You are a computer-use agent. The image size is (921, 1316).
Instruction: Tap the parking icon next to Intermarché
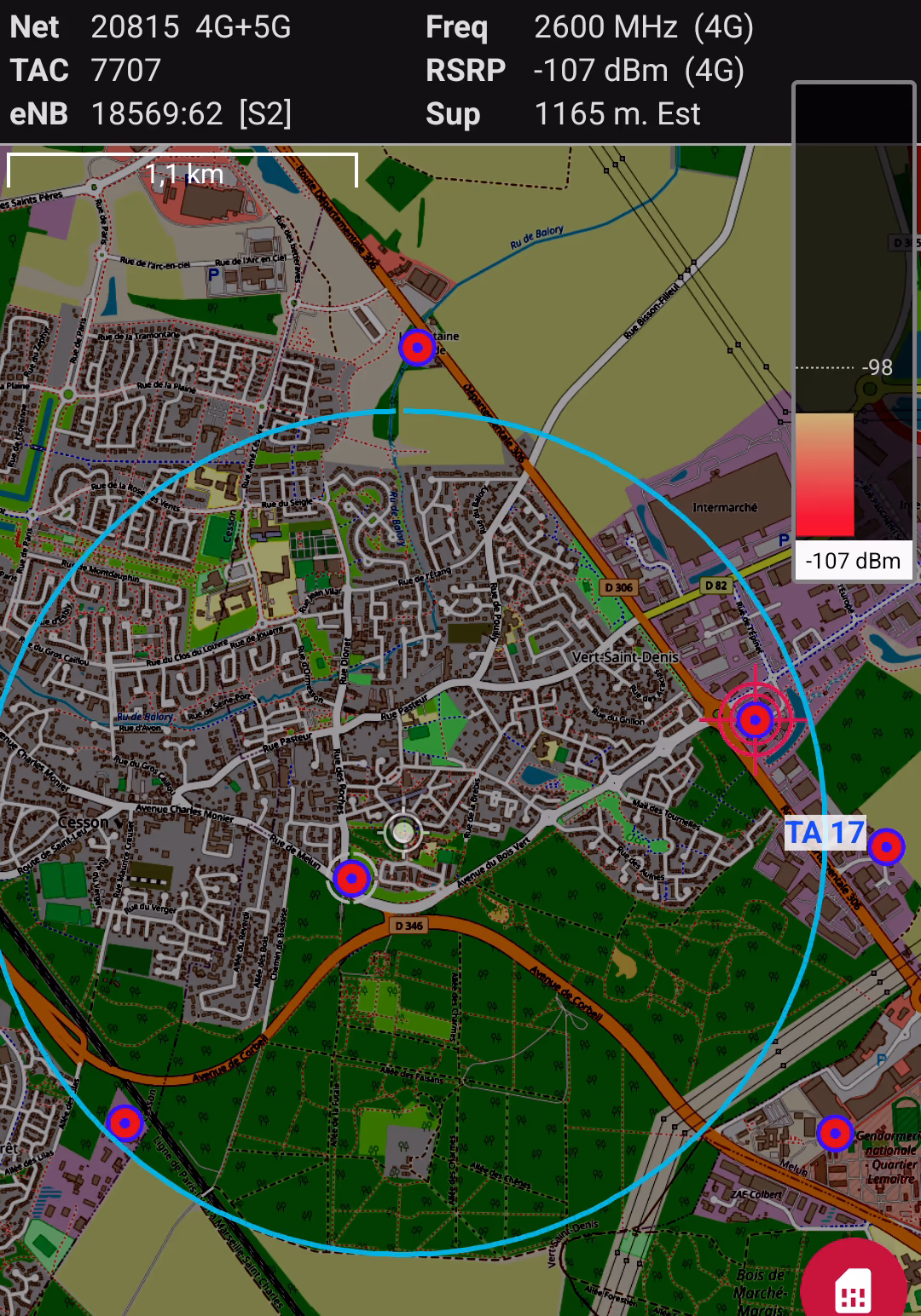point(784,540)
